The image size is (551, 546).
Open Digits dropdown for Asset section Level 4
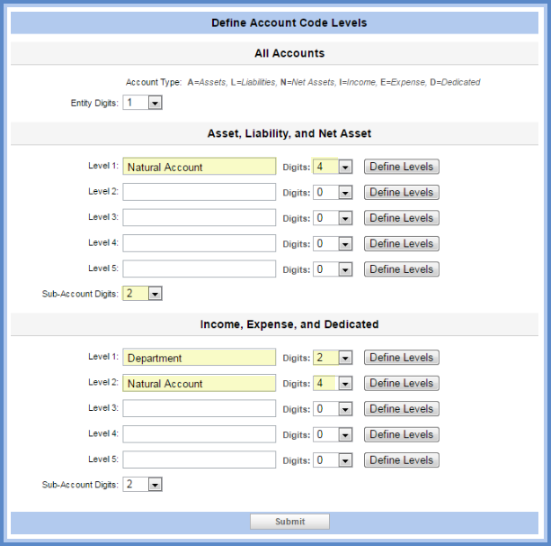coord(332,243)
